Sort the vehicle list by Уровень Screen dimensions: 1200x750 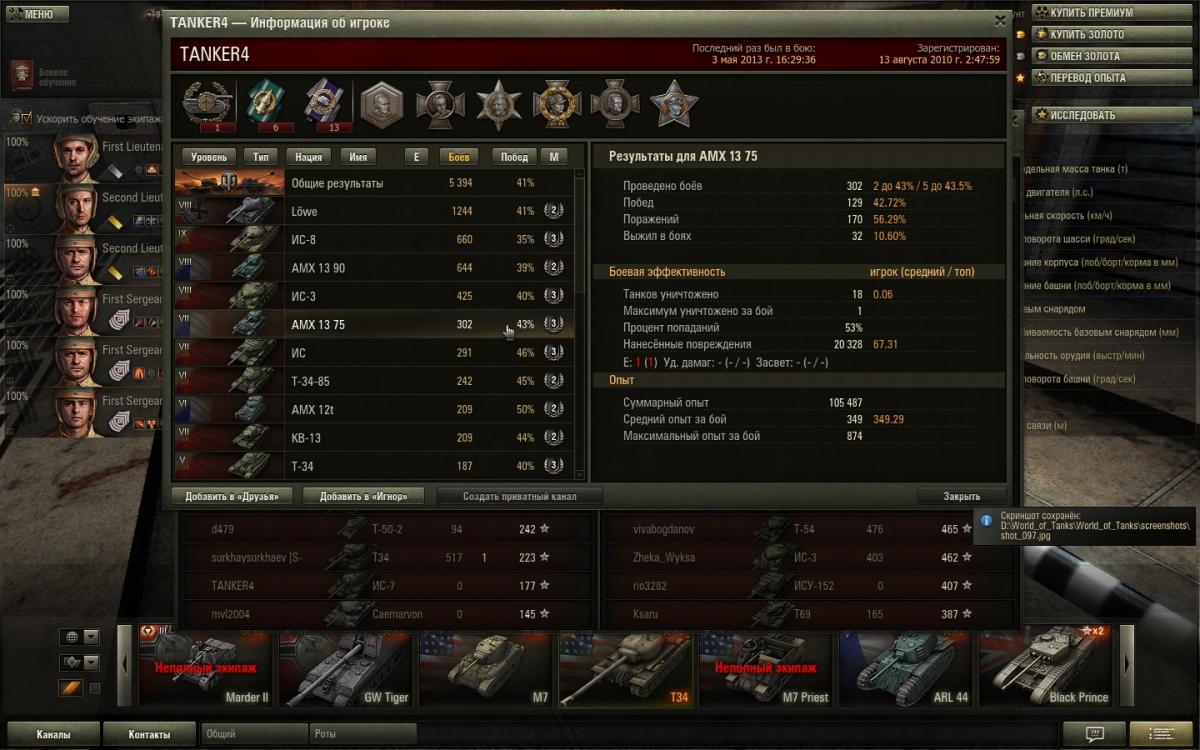pos(209,157)
